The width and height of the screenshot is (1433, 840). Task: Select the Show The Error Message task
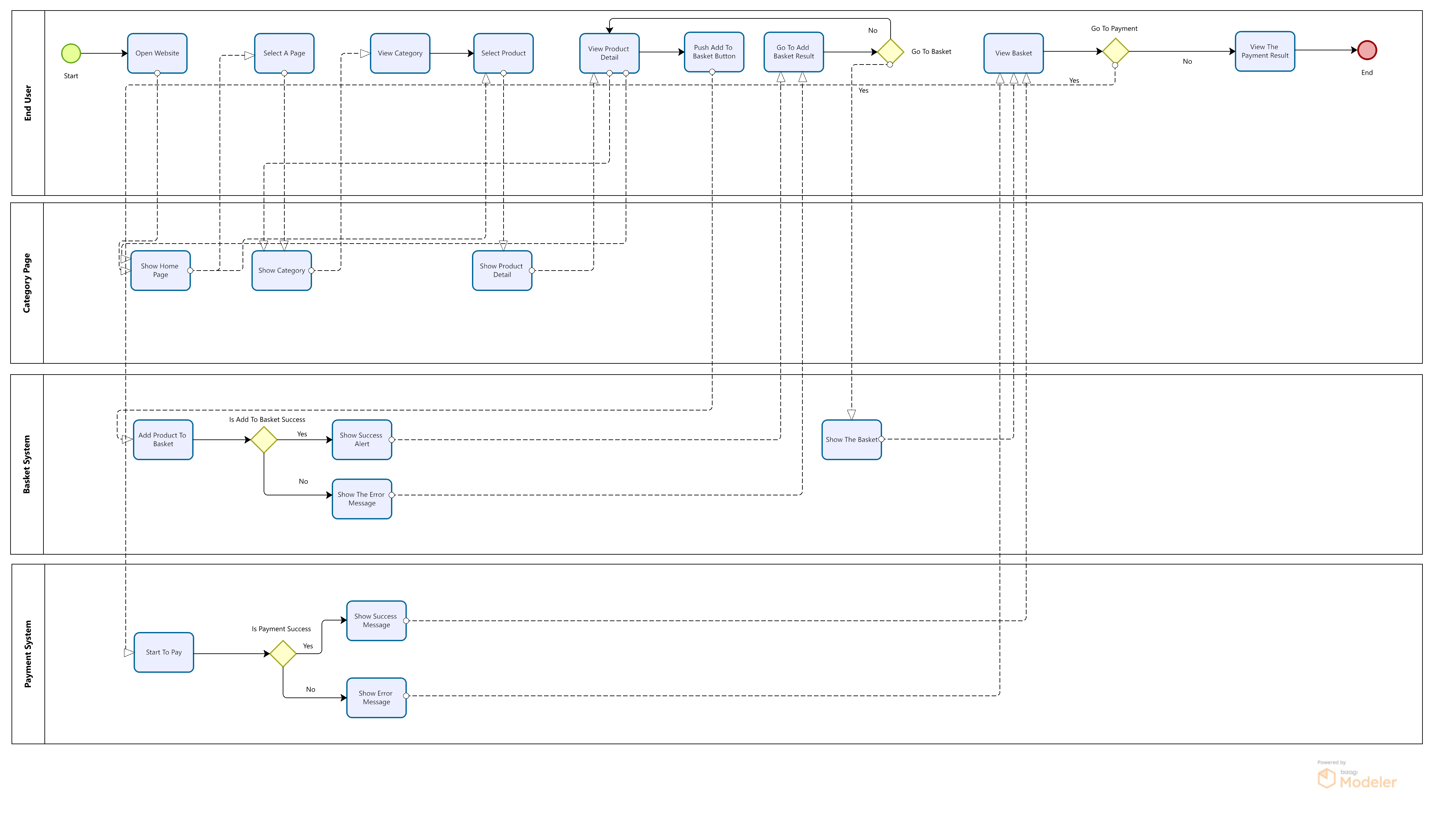point(362,499)
